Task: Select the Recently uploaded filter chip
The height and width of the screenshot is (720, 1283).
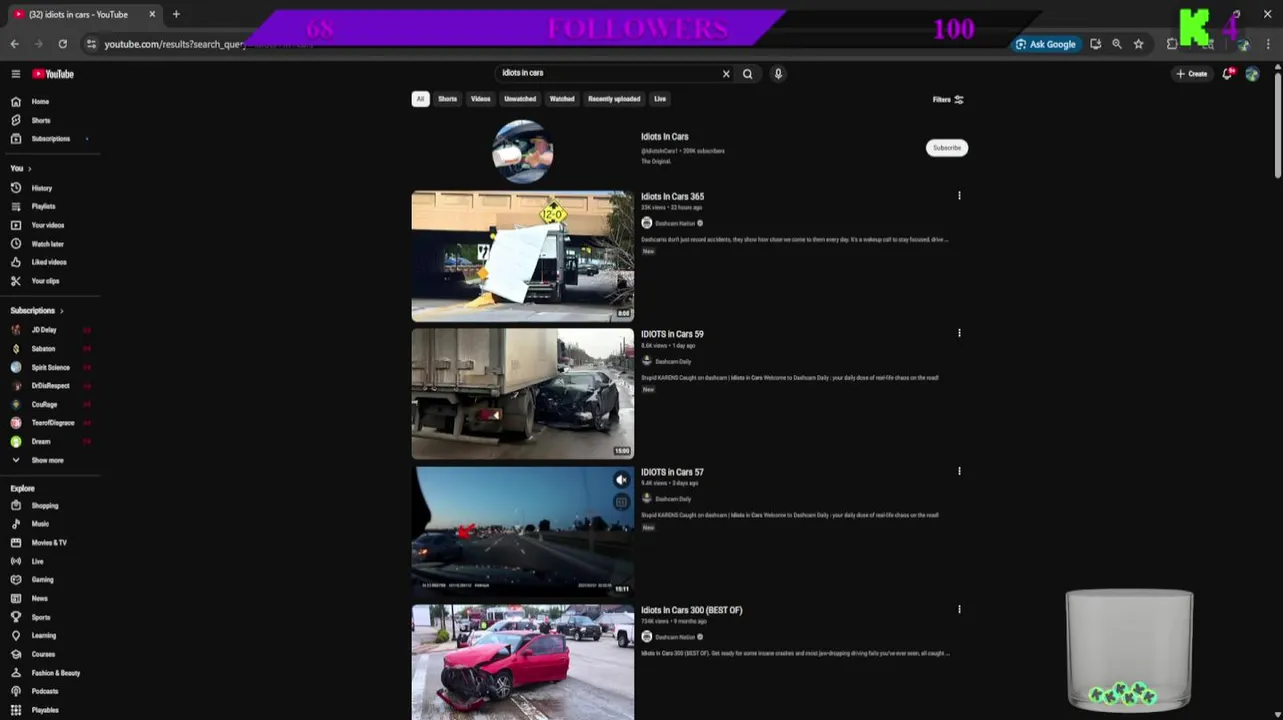Action: 614,99
